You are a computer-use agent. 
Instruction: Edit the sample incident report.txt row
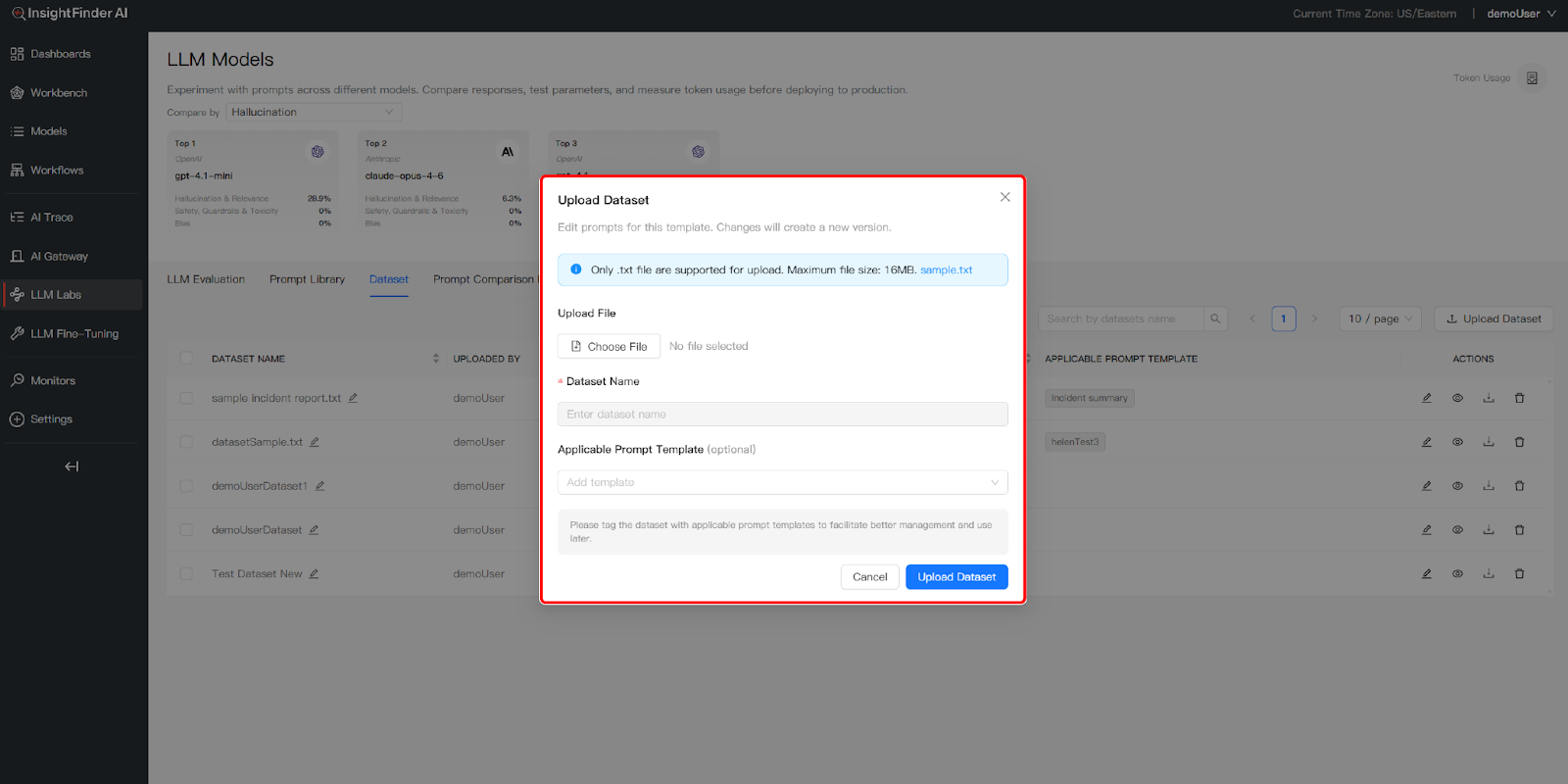(x=1427, y=398)
